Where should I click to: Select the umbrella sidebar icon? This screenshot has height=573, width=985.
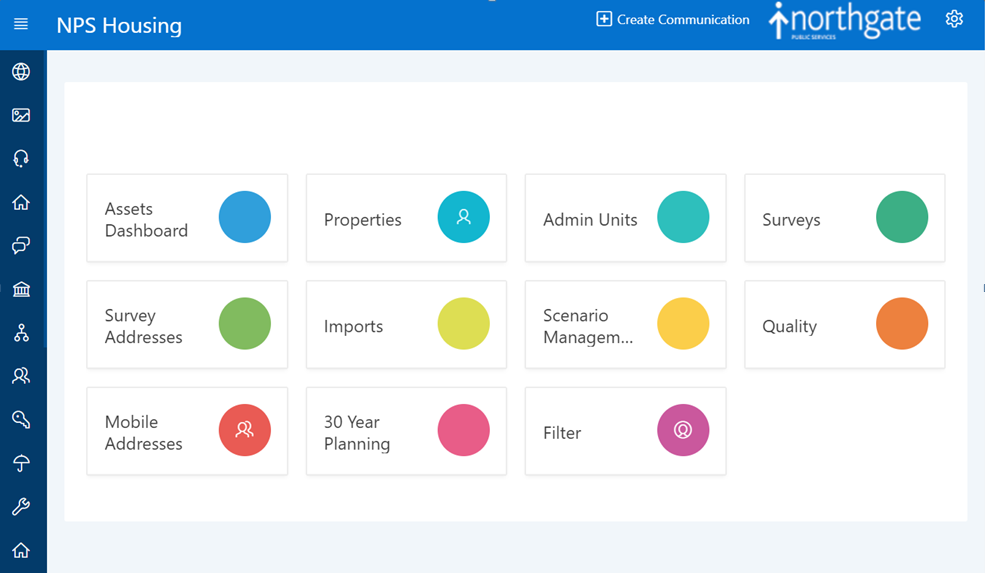pyautogui.click(x=21, y=463)
